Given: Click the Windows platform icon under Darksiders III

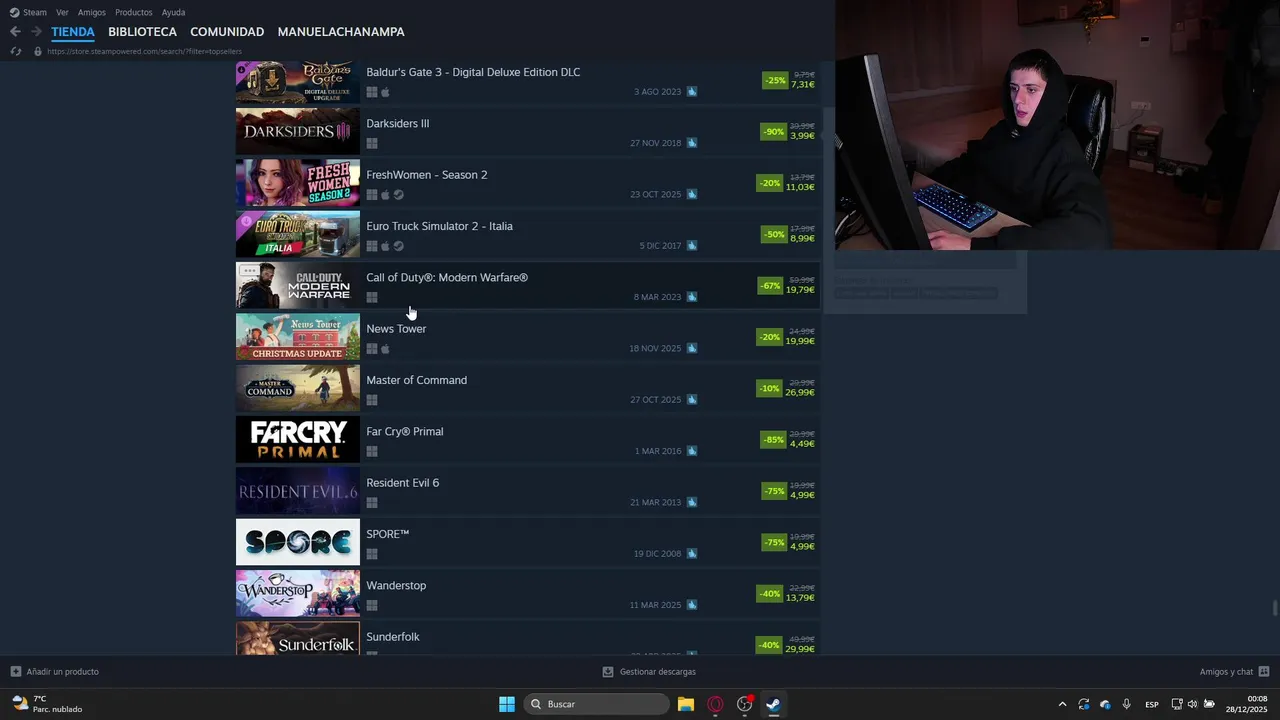Looking at the screenshot, I should [x=372, y=143].
